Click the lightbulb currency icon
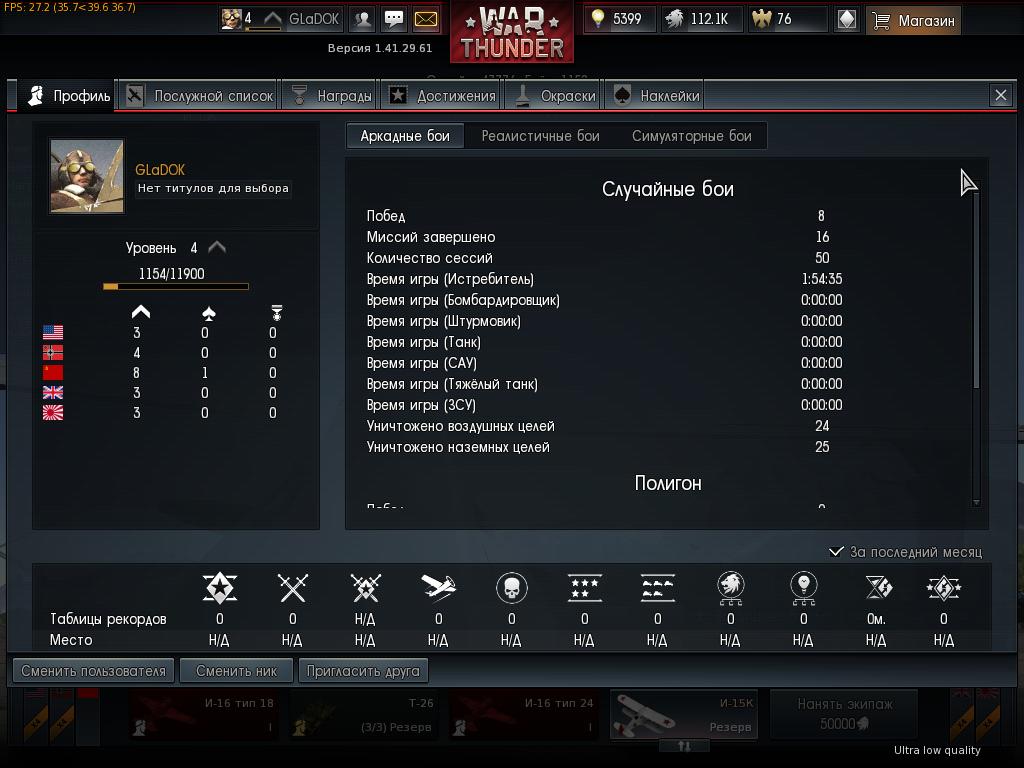Image resolution: width=1024 pixels, height=768 pixels. click(598, 18)
